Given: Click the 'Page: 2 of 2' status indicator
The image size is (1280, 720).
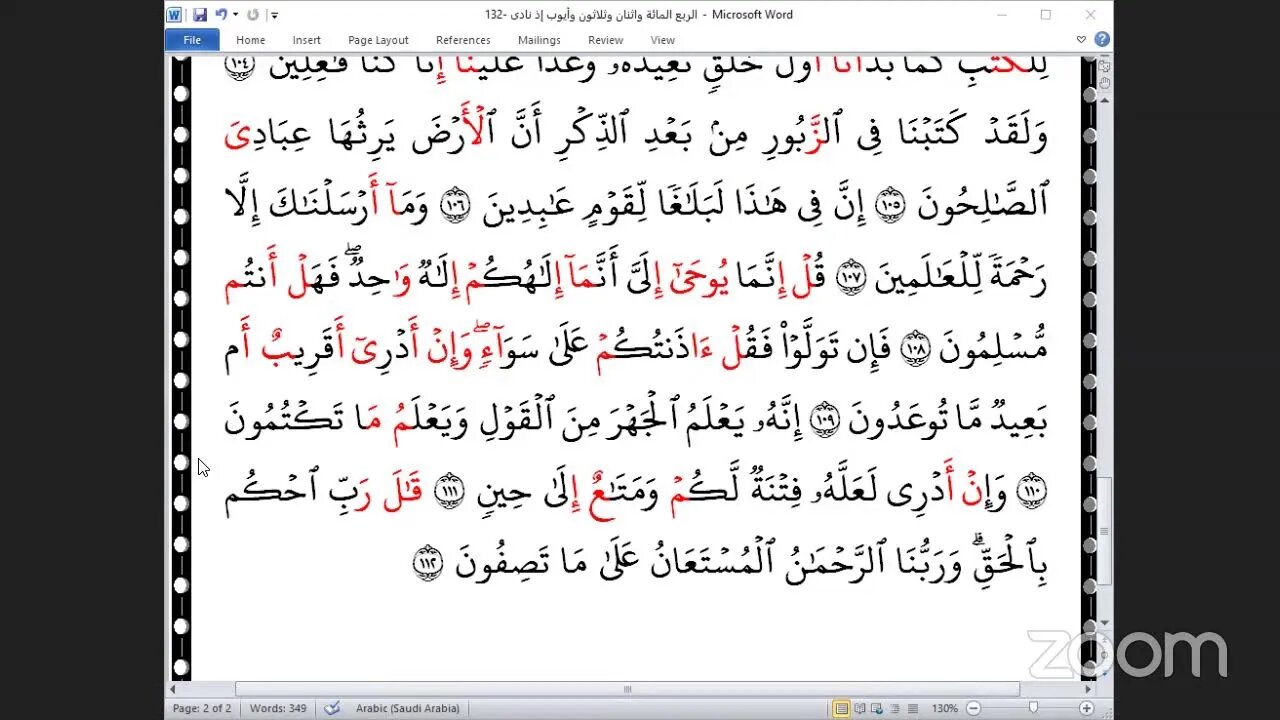Looking at the screenshot, I should (202, 709).
